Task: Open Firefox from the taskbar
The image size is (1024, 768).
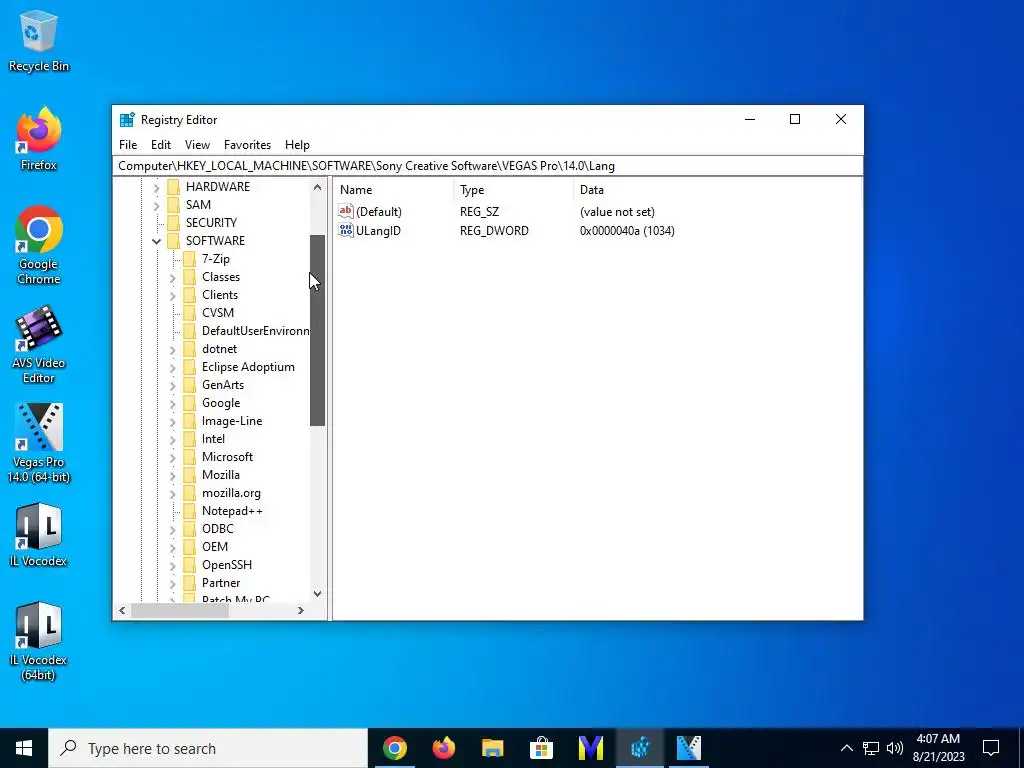Action: (443, 748)
